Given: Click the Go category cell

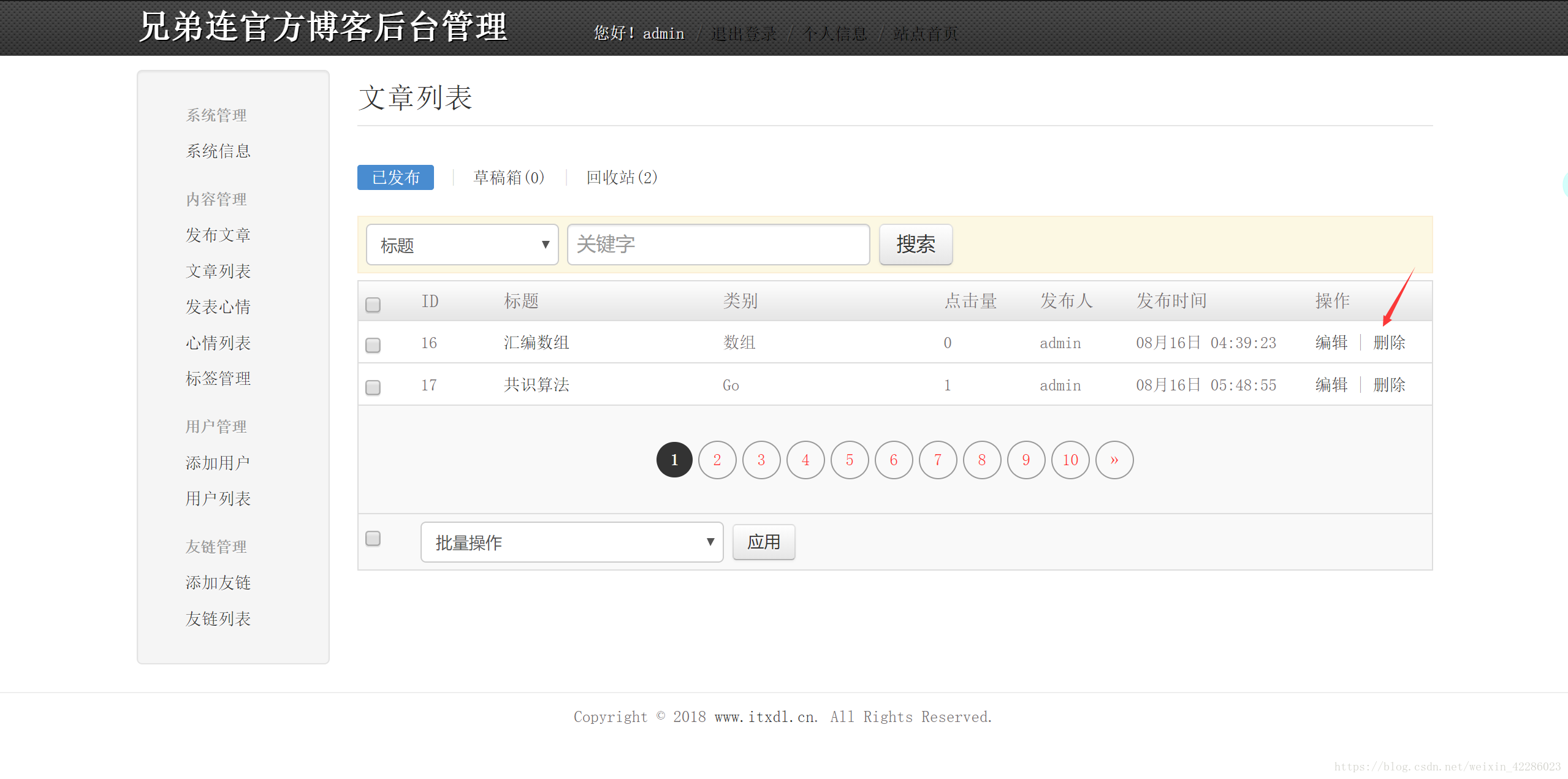Looking at the screenshot, I should coord(731,386).
